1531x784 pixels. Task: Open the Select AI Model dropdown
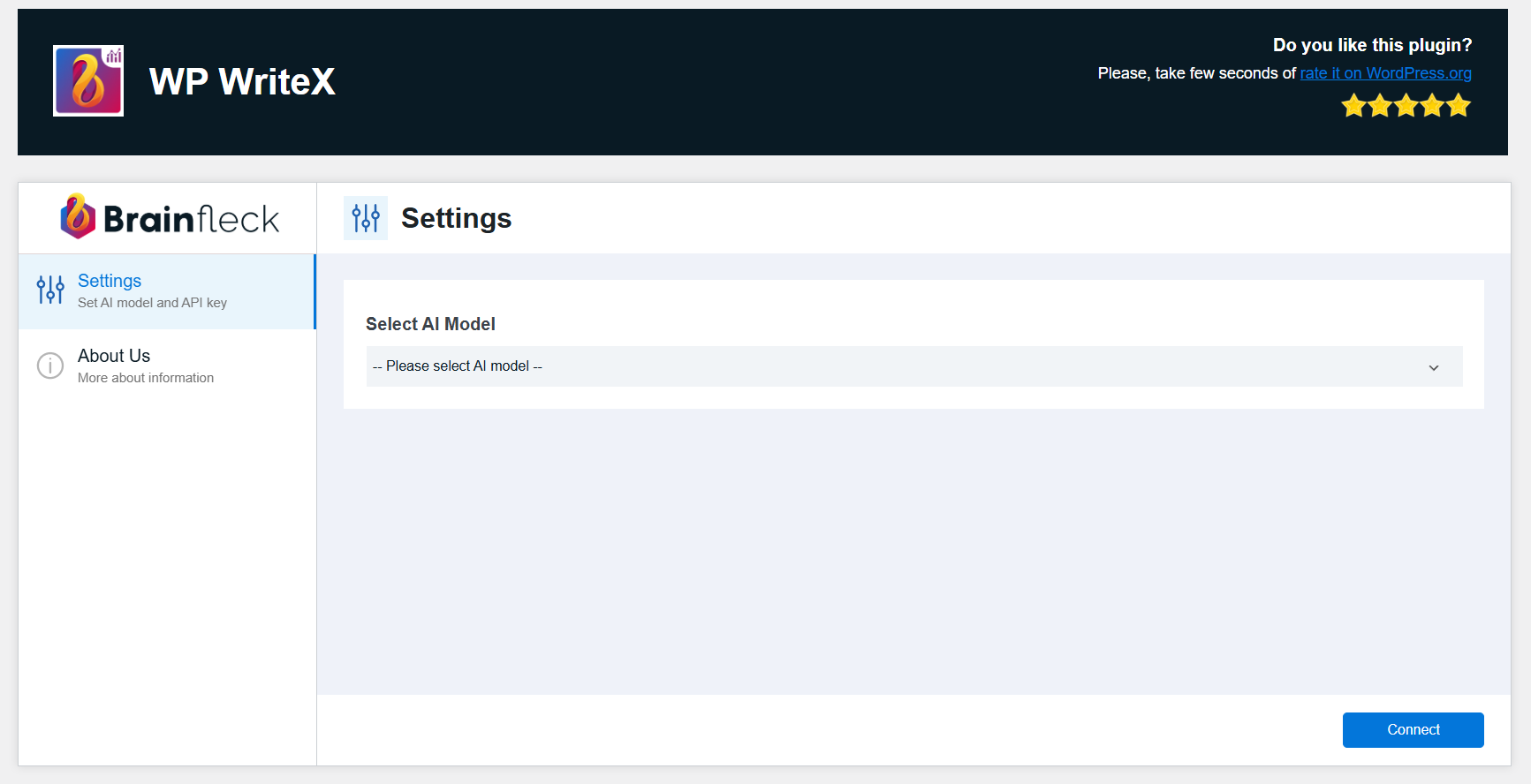click(914, 366)
